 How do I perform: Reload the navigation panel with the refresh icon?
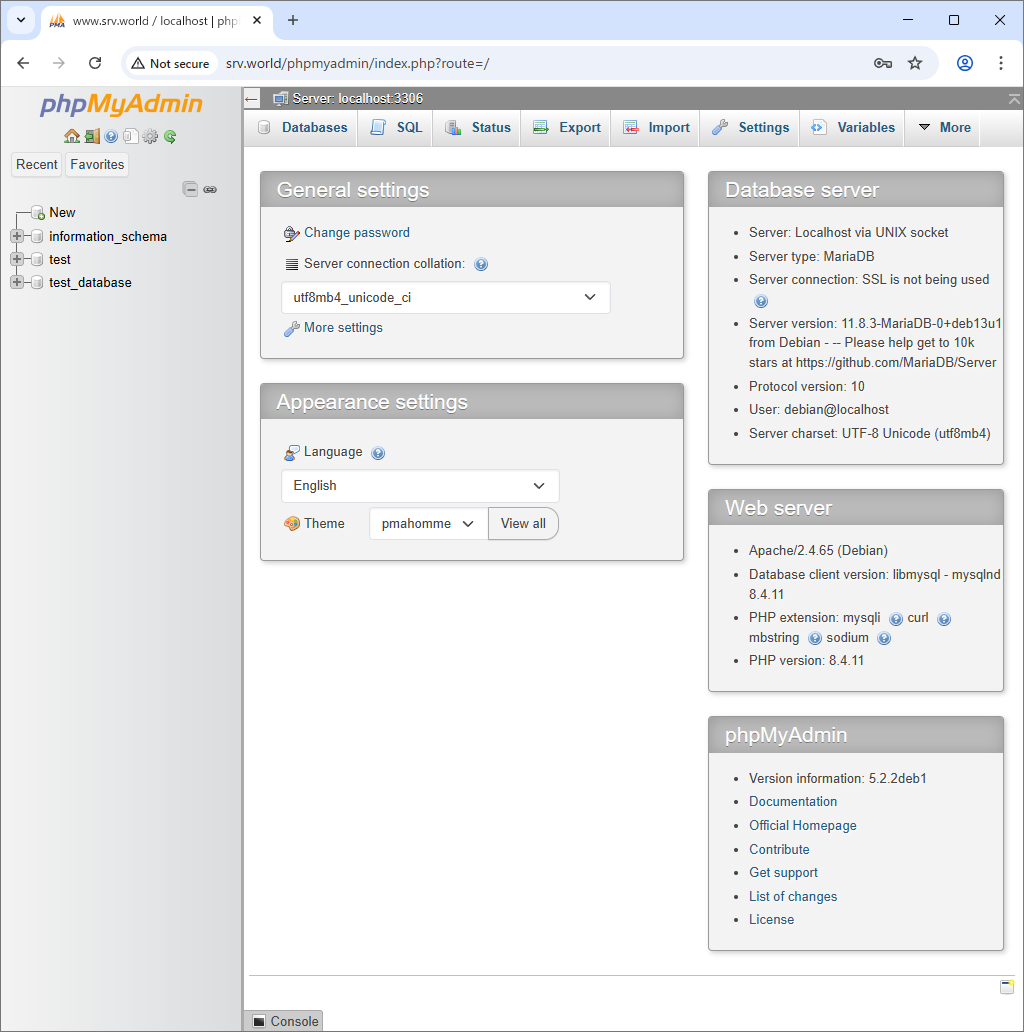click(x=169, y=136)
